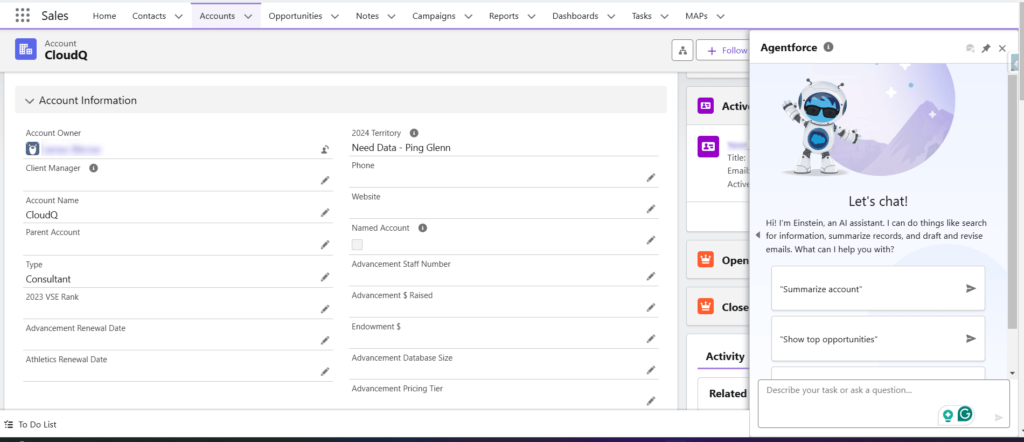Toggle the Named Account checkbox

357,244
